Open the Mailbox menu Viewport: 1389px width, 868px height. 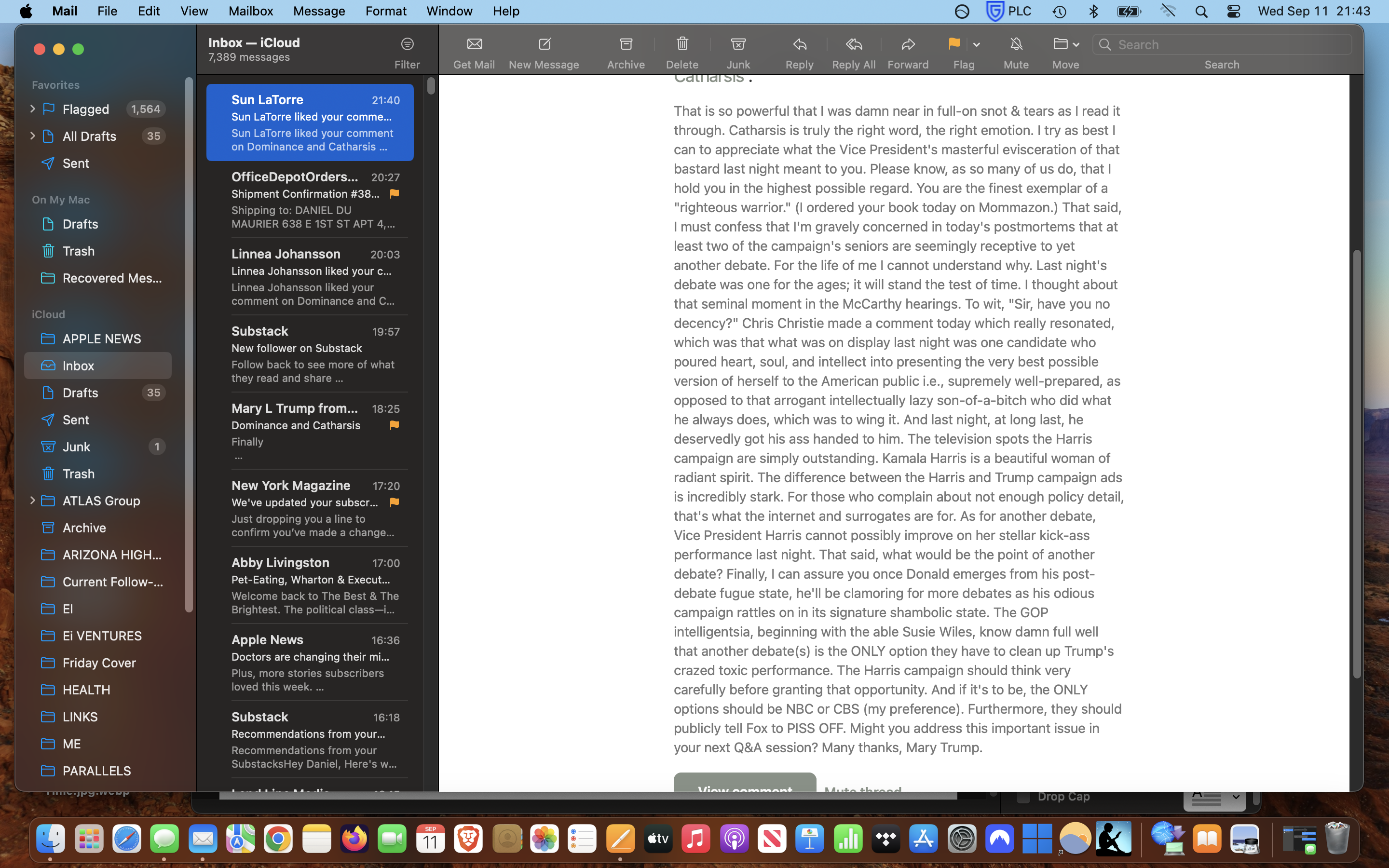point(250,11)
